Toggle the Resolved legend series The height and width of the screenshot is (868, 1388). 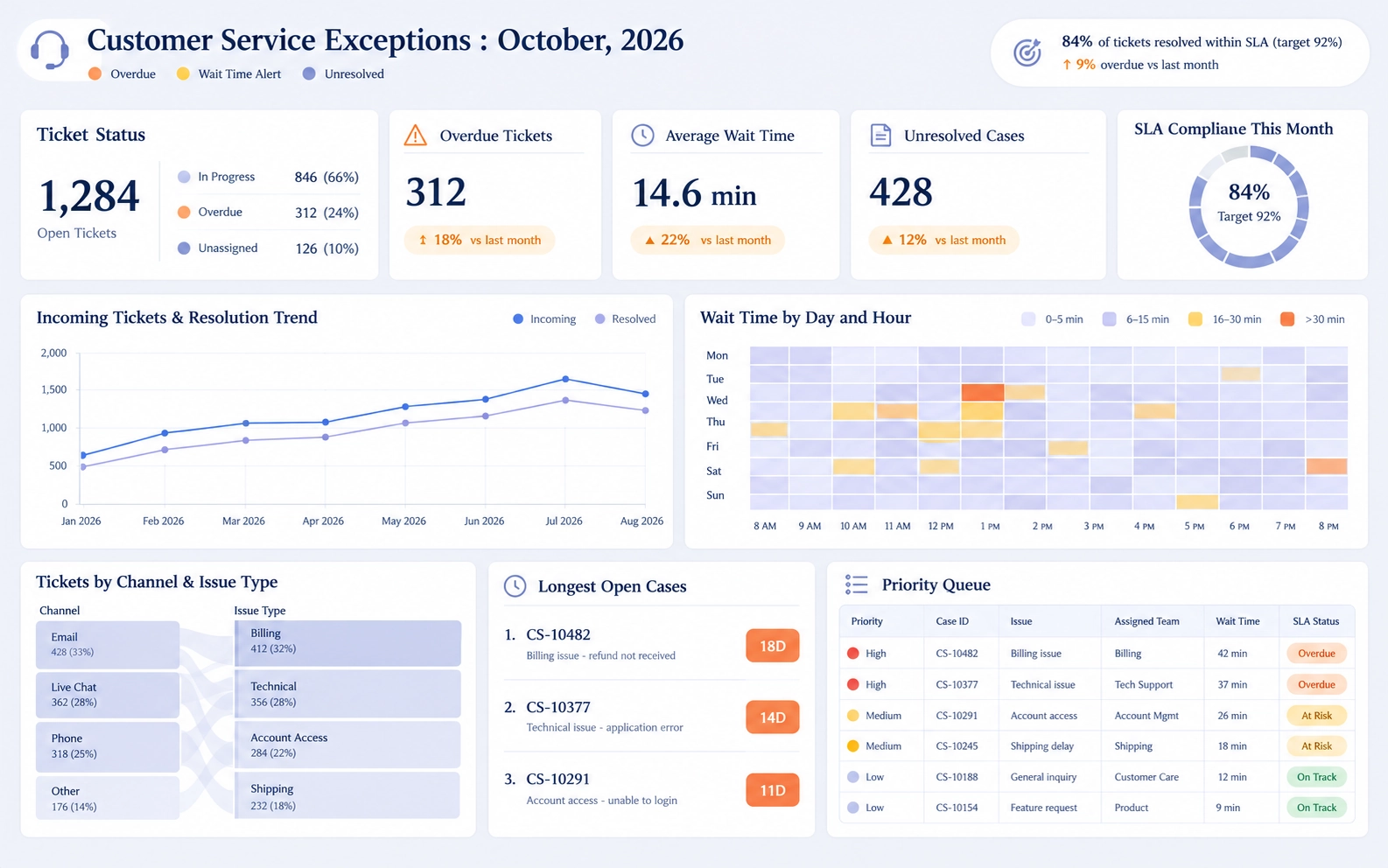tap(625, 319)
